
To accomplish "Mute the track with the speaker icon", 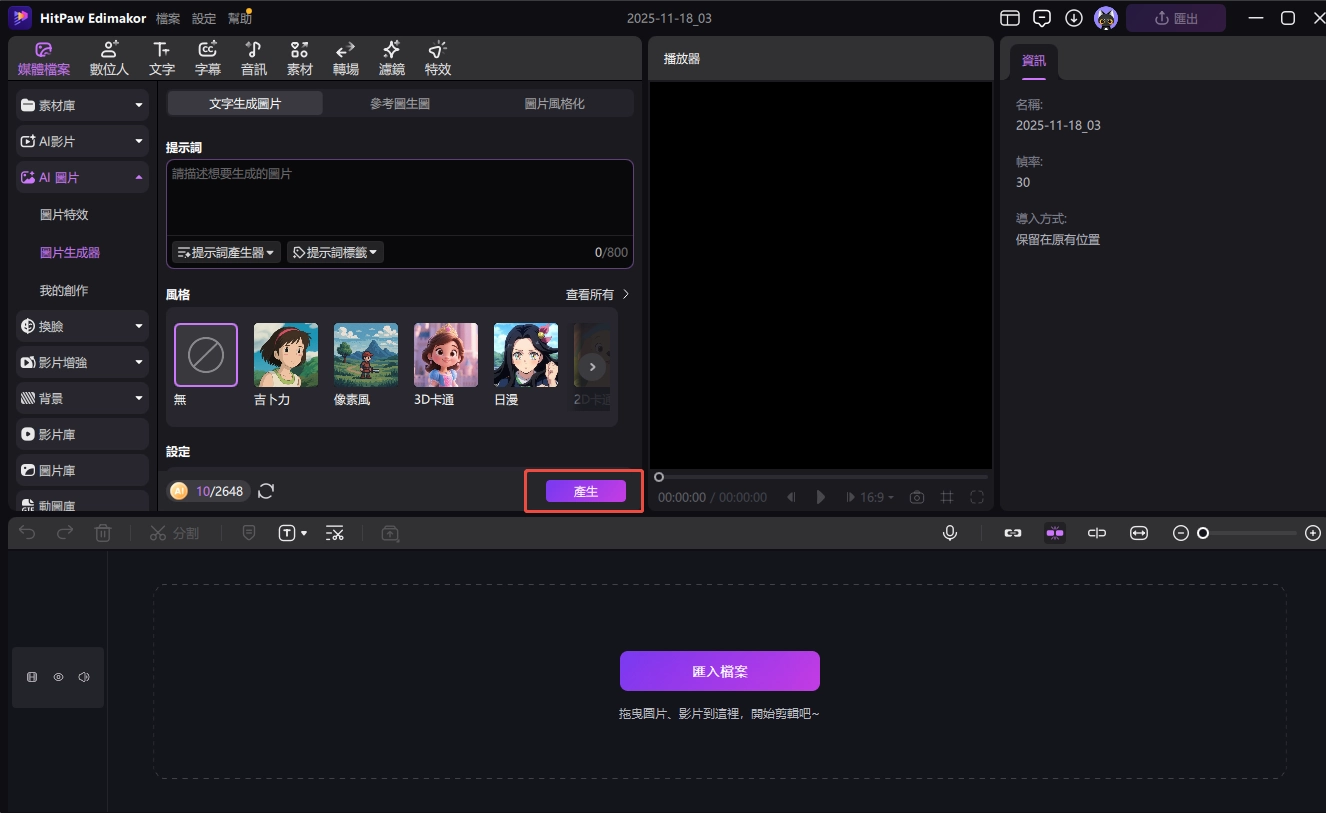I will (84, 677).
